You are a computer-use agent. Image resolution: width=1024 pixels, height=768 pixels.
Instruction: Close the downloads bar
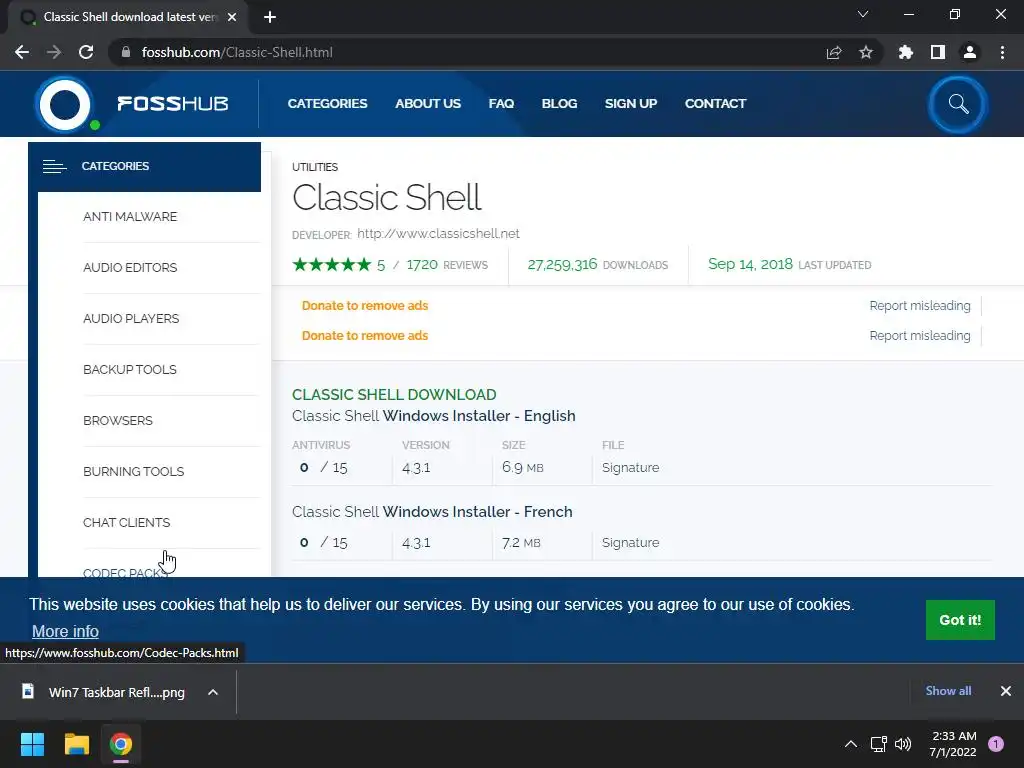click(x=1006, y=691)
